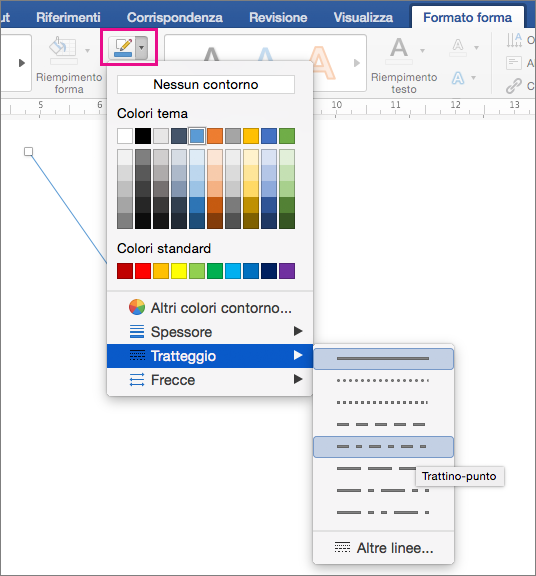This screenshot has height=576, width=536.
Task: Select the highlighted dash-dot line style
Action: click(383, 447)
